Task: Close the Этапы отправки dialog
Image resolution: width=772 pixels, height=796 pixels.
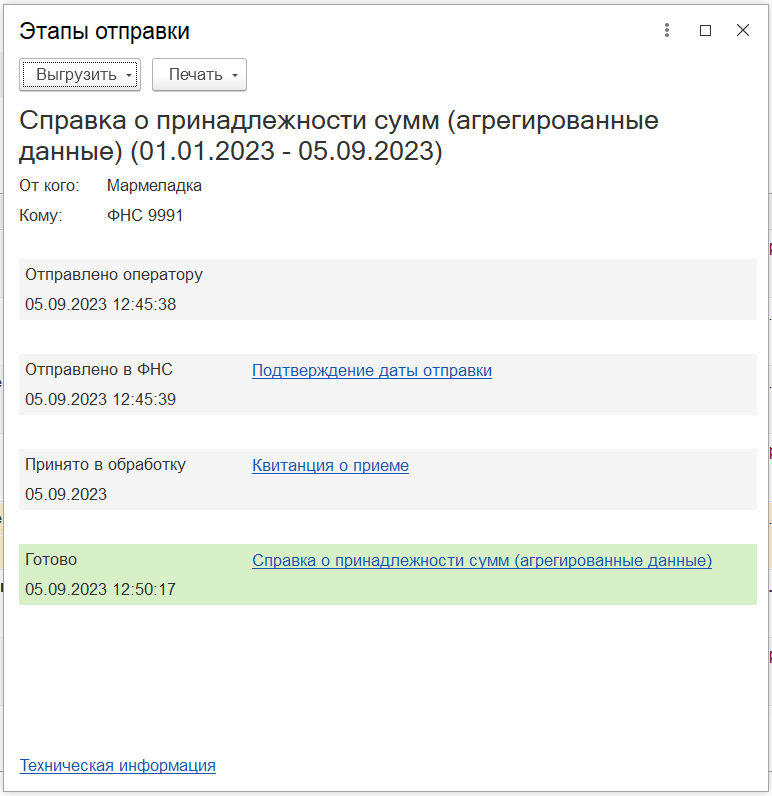Action: (743, 31)
